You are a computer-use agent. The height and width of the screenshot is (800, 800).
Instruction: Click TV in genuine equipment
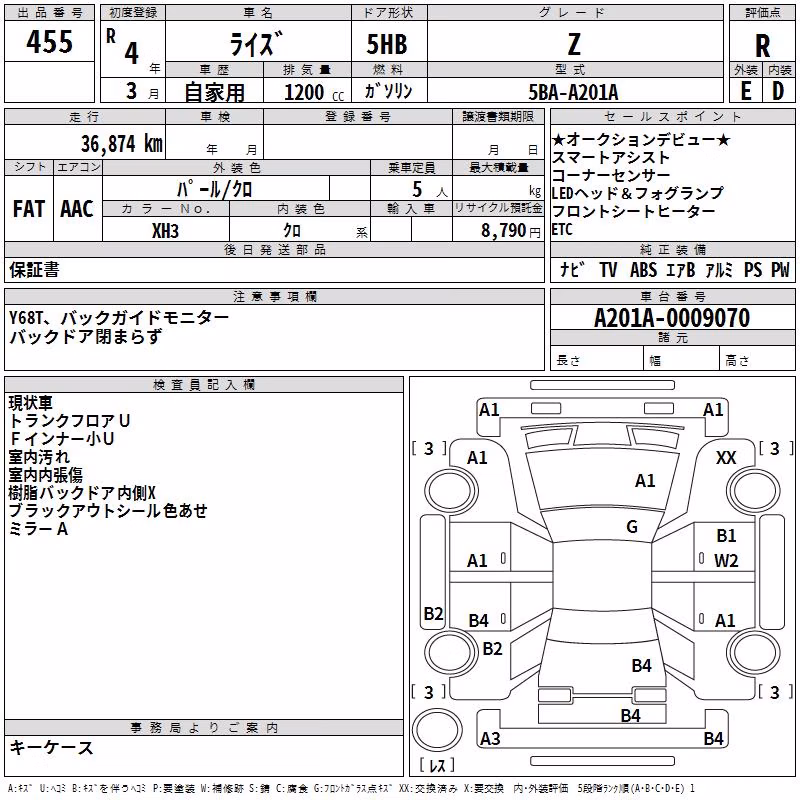608,269
